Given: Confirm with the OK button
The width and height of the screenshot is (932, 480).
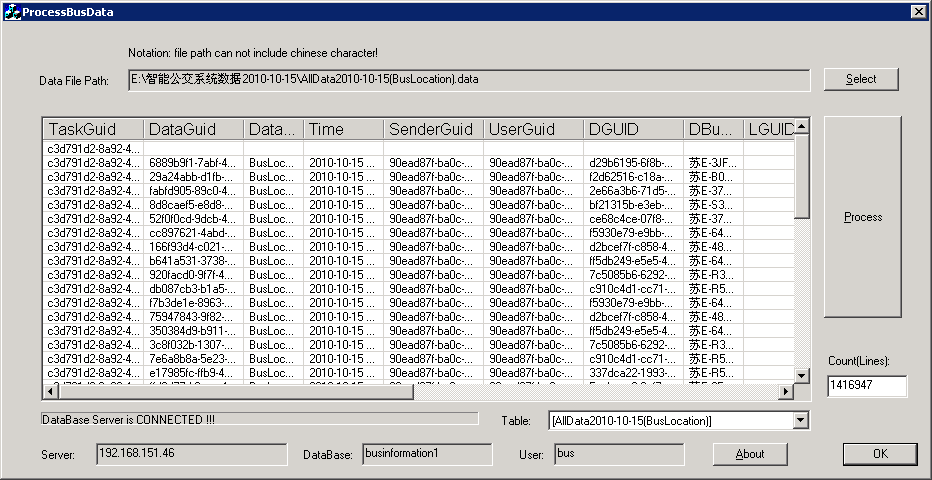Looking at the screenshot, I should [879, 454].
